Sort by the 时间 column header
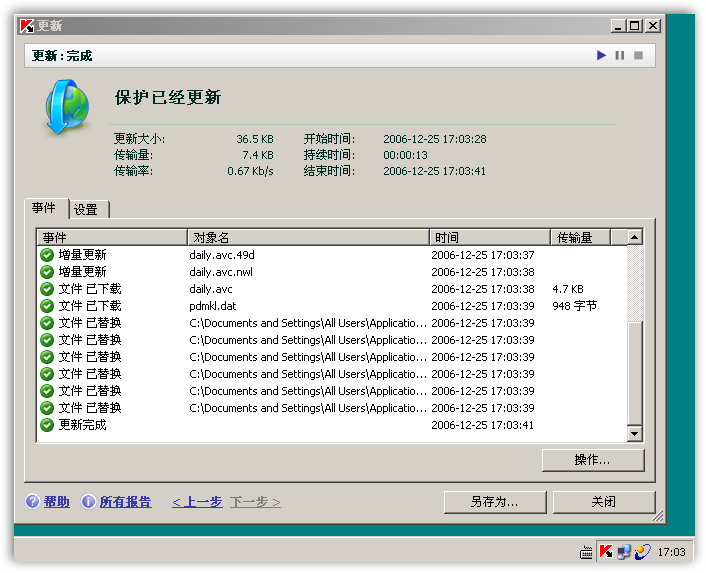Viewport: 706px width, 573px height. point(490,237)
